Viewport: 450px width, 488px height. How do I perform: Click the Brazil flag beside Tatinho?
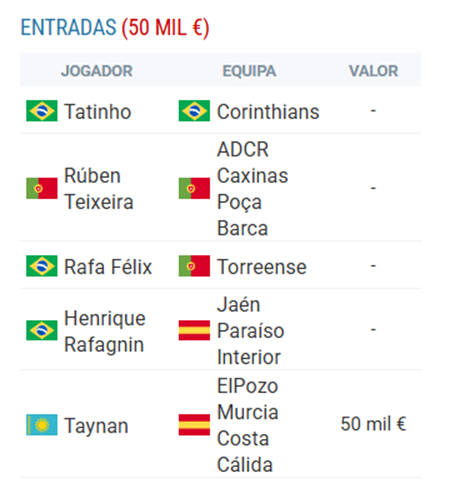click(x=42, y=111)
